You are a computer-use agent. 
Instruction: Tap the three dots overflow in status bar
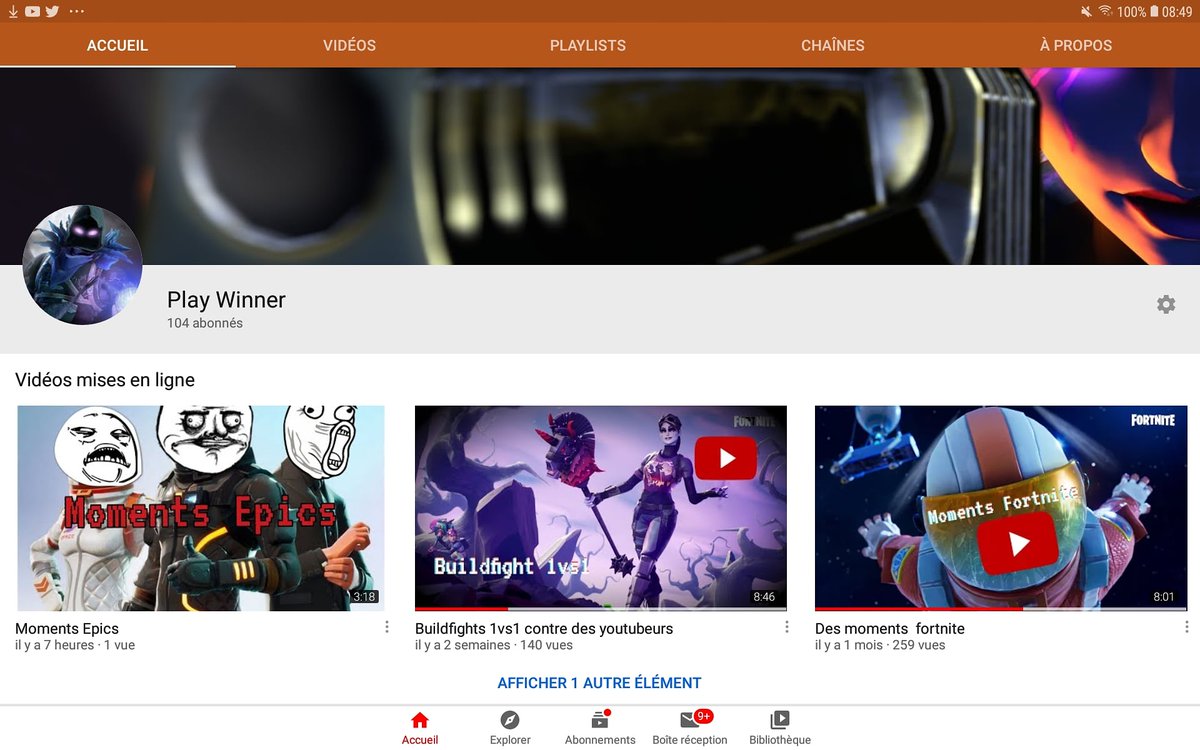[77, 11]
